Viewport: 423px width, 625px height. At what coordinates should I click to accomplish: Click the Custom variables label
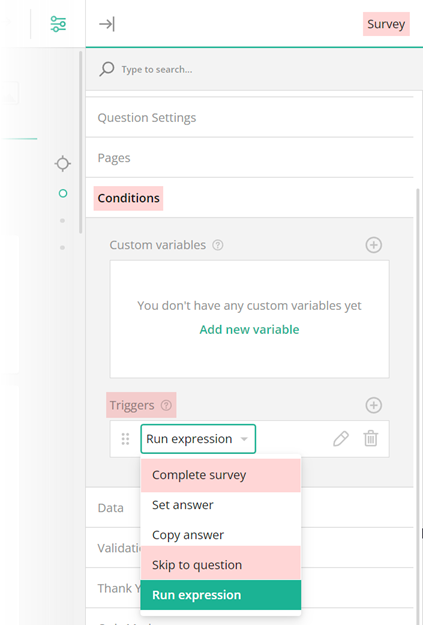click(157, 245)
